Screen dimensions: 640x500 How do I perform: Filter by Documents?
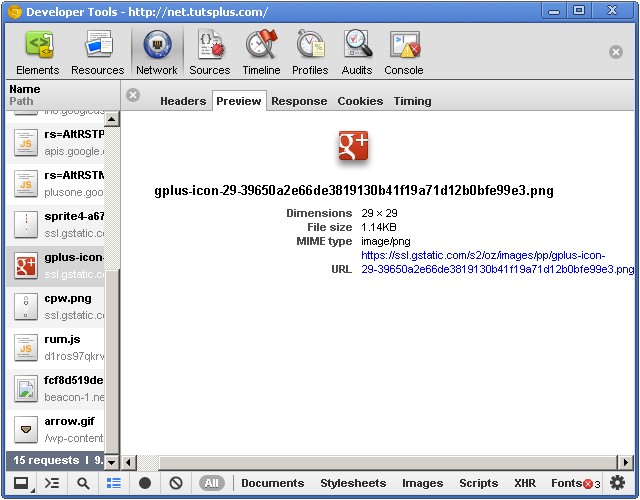tap(273, 483)
